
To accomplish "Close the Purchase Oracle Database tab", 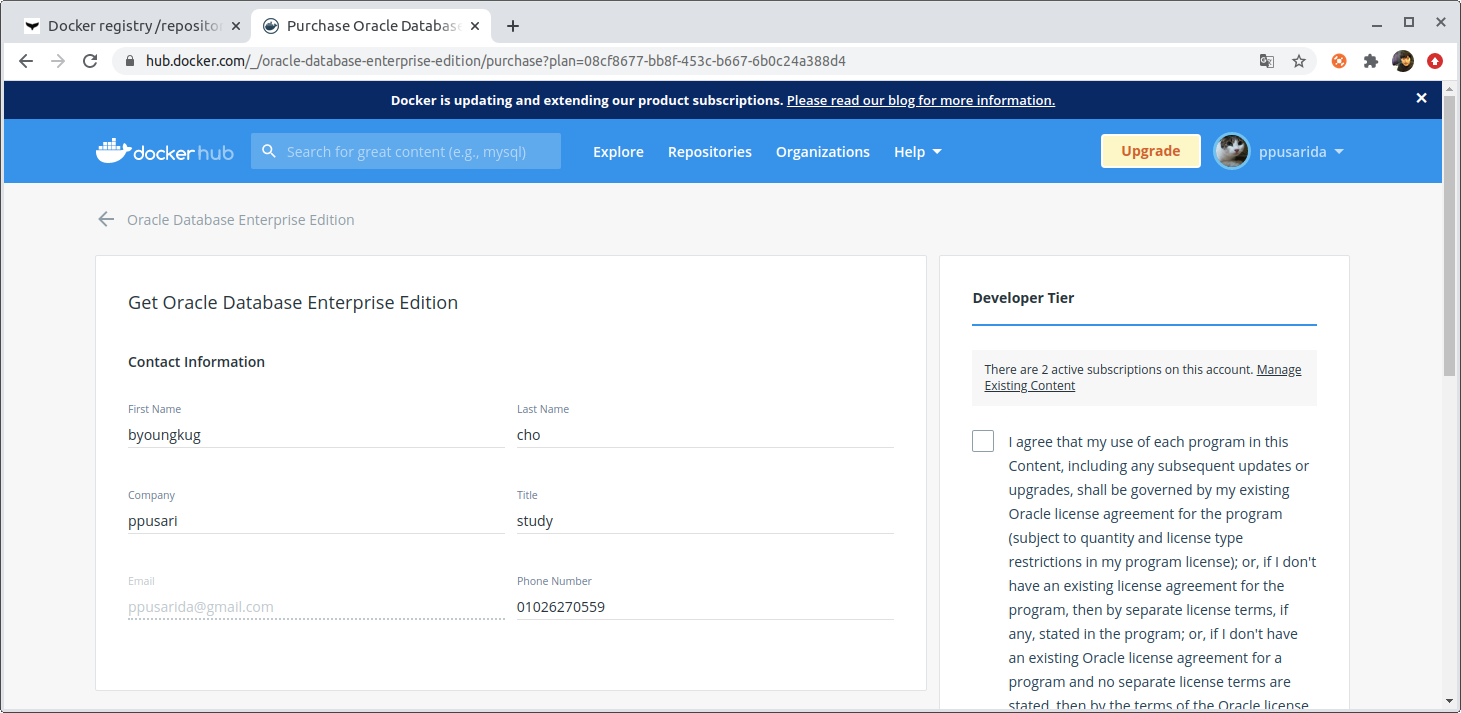I will coord(475,26).
